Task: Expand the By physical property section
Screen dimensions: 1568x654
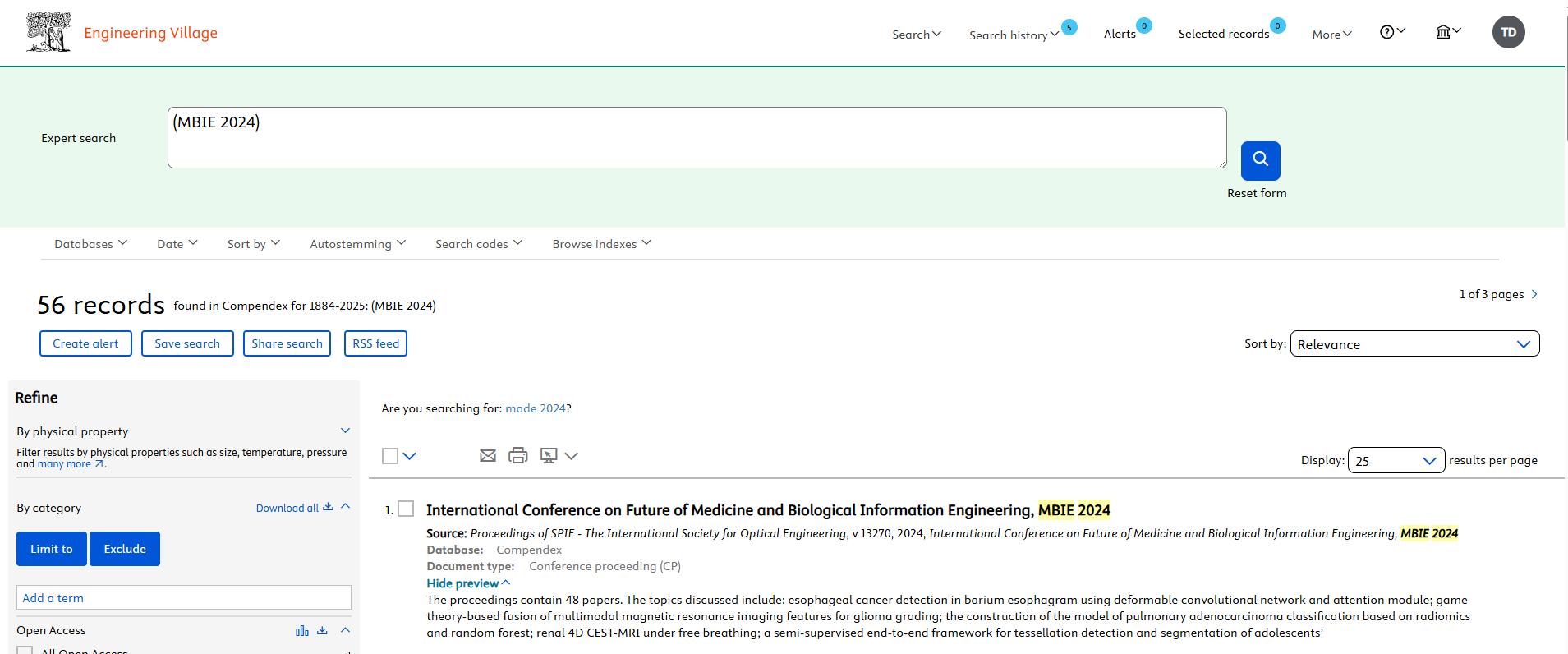Action: coord(345,431)
